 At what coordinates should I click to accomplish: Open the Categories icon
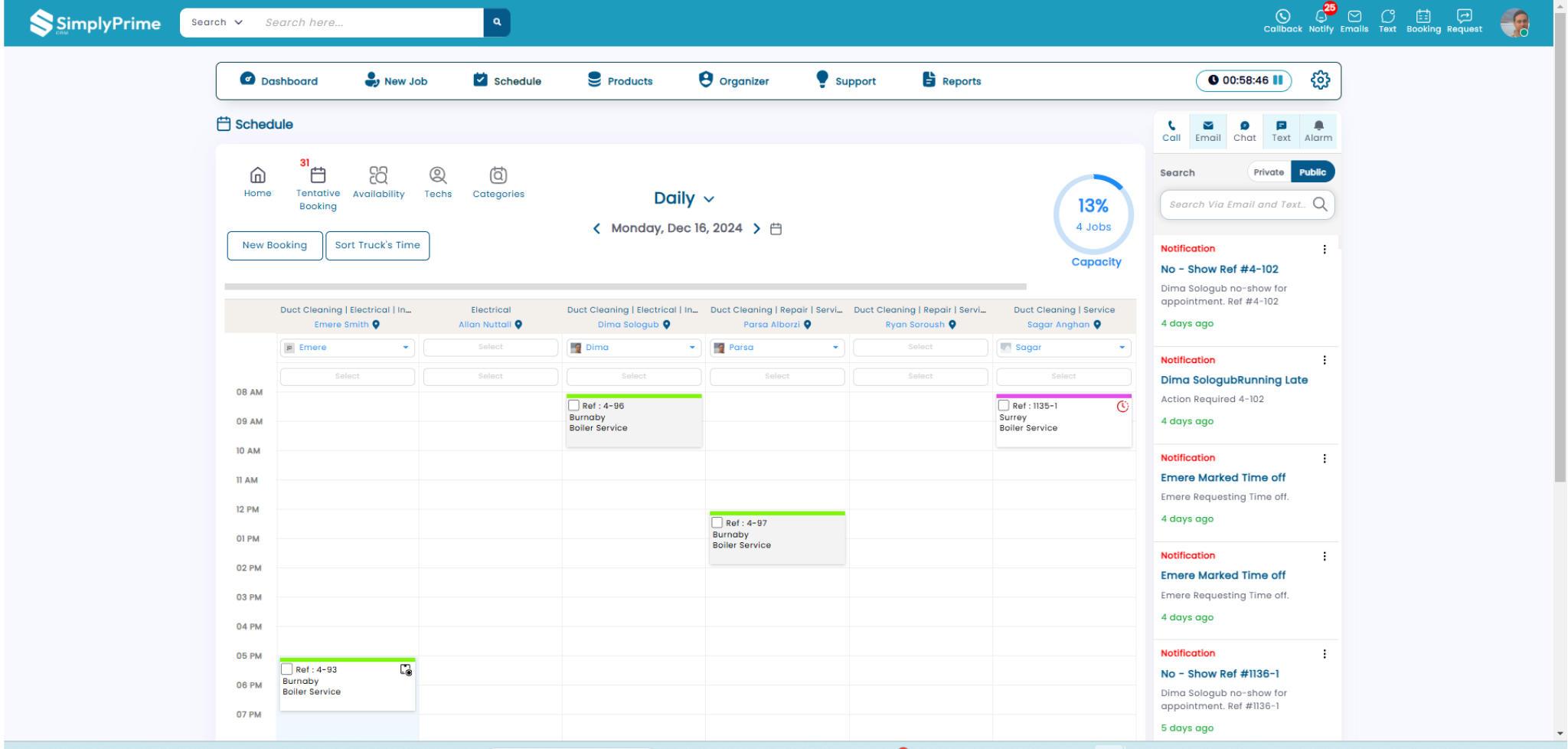click(498, 175)
